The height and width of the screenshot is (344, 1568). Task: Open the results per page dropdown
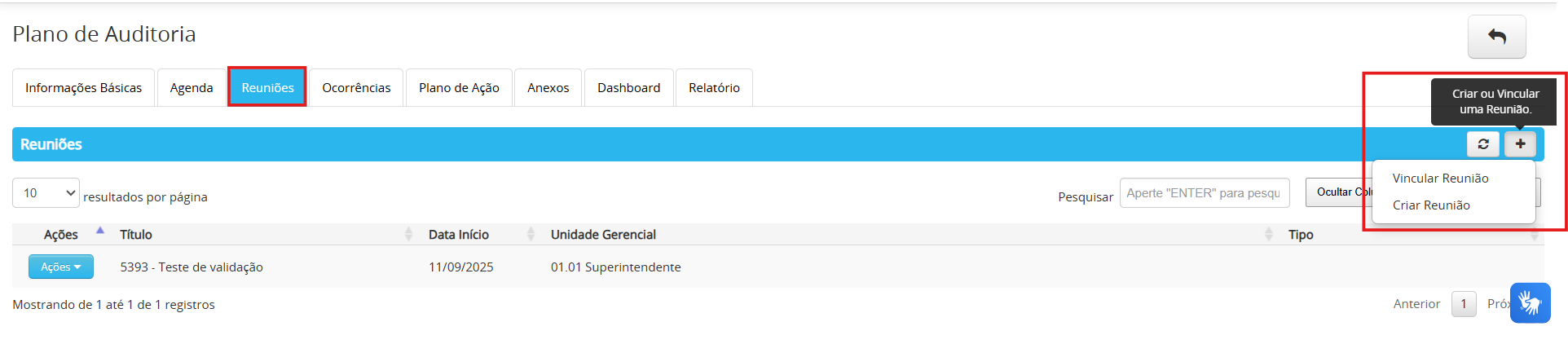(46, 193)
